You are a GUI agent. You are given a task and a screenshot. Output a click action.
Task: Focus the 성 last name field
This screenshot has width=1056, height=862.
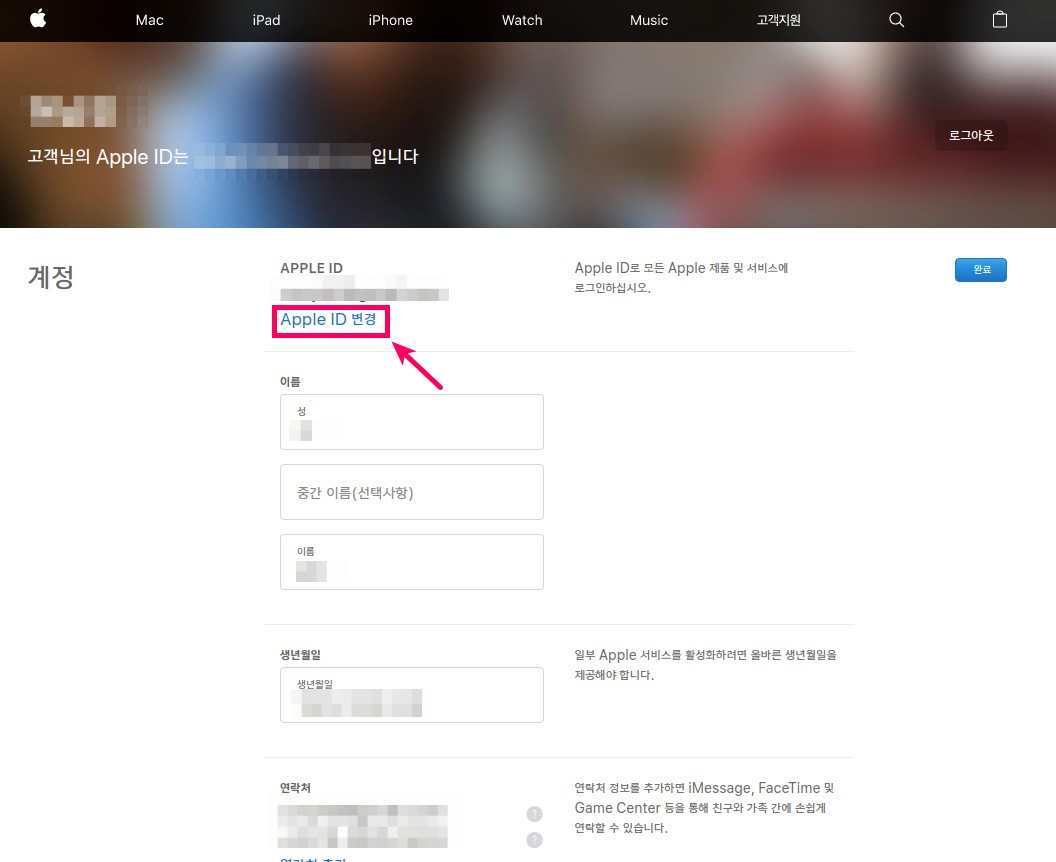point(411,422)
